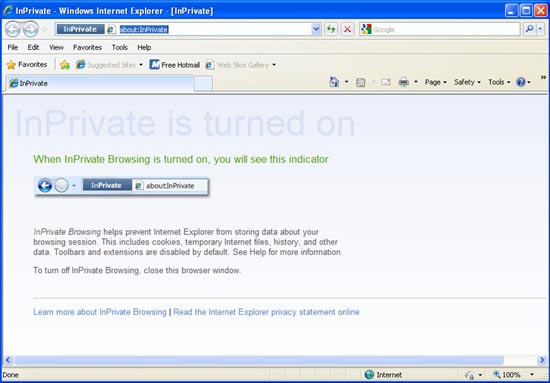Viewport: 550px width, 383px height.
Task: Click the browser Back arrow button
Action: coord(13,29)
